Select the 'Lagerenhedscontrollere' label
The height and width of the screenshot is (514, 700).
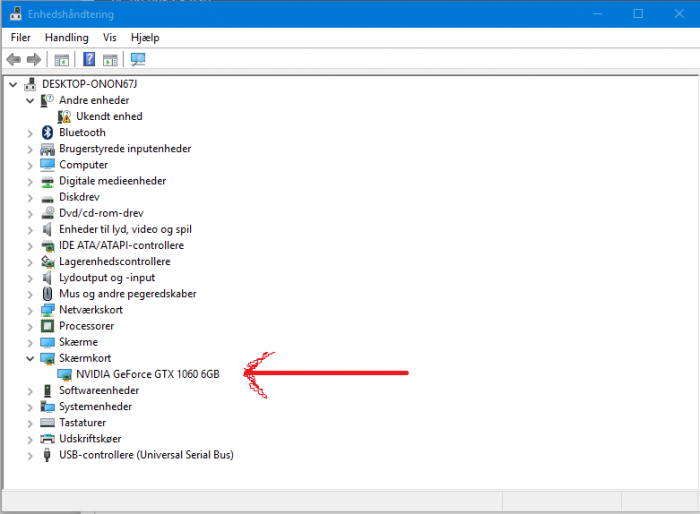[x=115, y=261]
